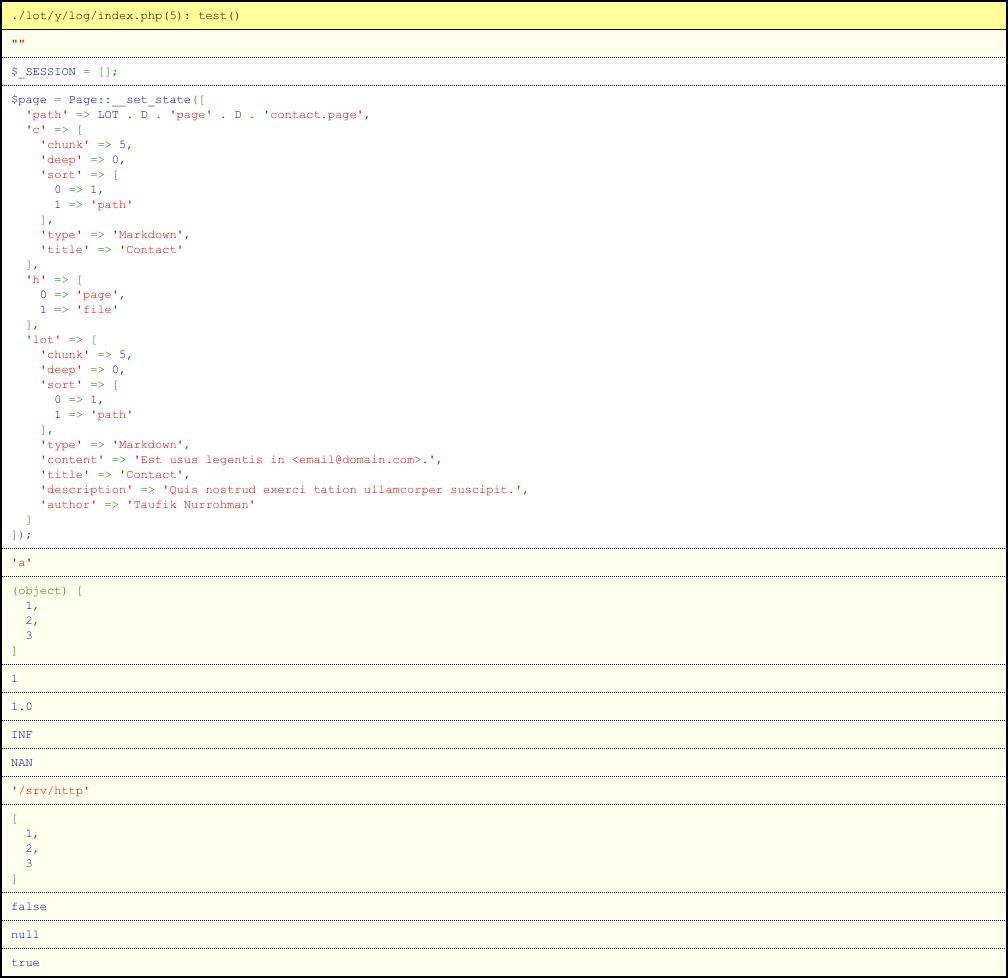Click the 0 => 'page' line
Image resolution: width=1008 pixels, height=978 pixels.
click(x=82, y=294)
